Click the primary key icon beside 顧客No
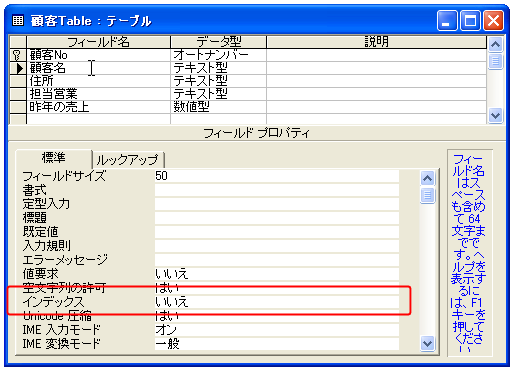 click(17, 55)
